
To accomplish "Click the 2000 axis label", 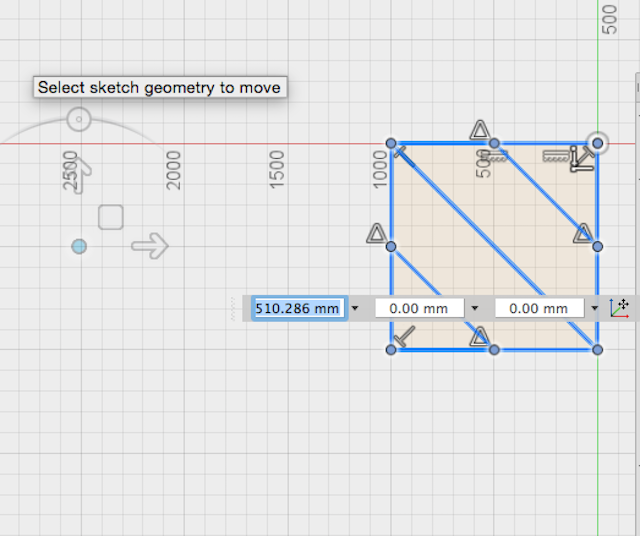I will click(173, 170).
